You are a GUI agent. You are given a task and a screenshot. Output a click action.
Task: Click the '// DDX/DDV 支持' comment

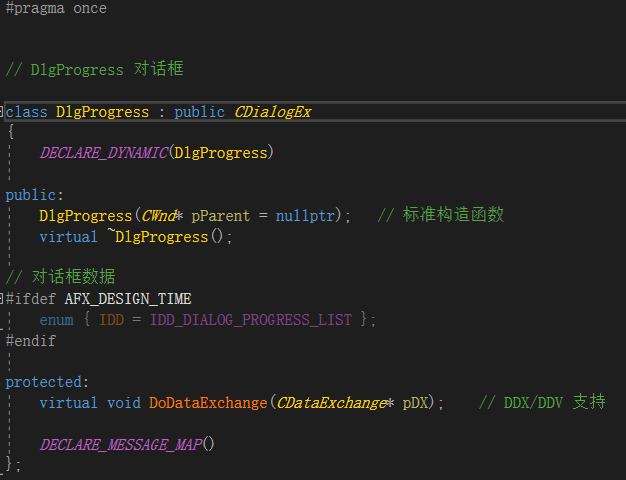(542, 402)
